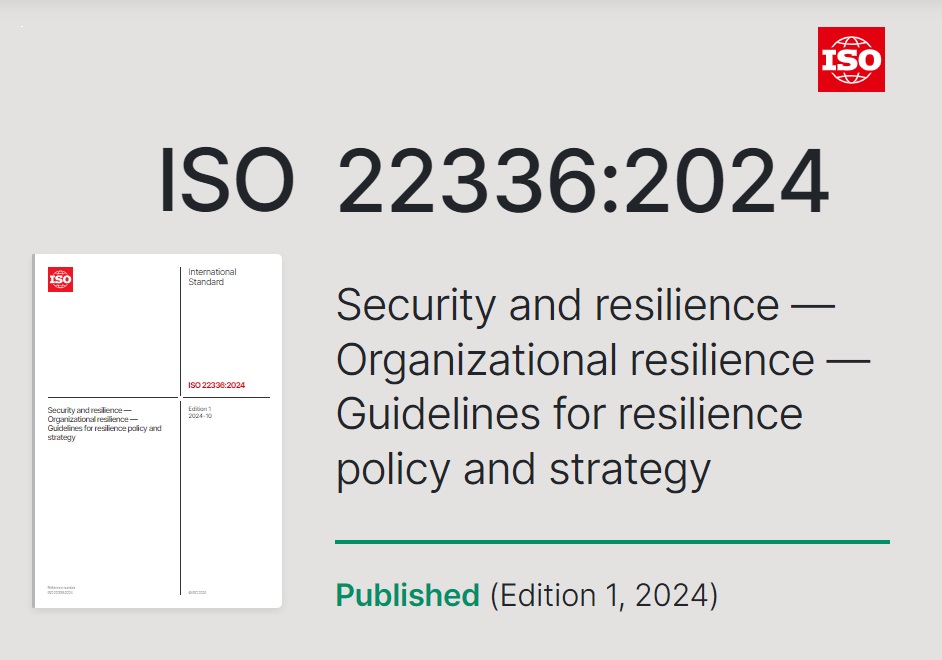Click the ISO logo on document cover

tap(60, 279)
